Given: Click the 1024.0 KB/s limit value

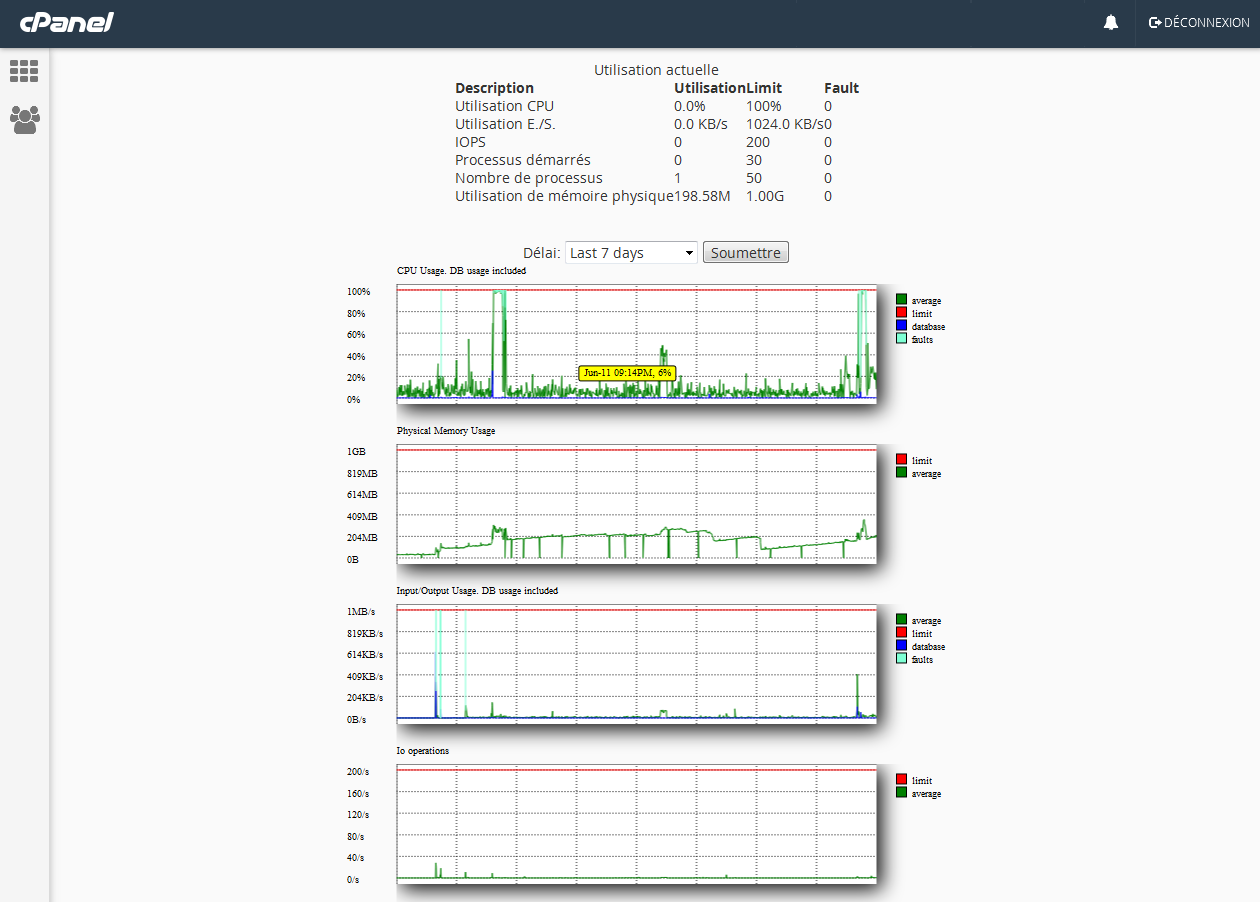Looking at the screenshot, I should click(x=785, y=124).
